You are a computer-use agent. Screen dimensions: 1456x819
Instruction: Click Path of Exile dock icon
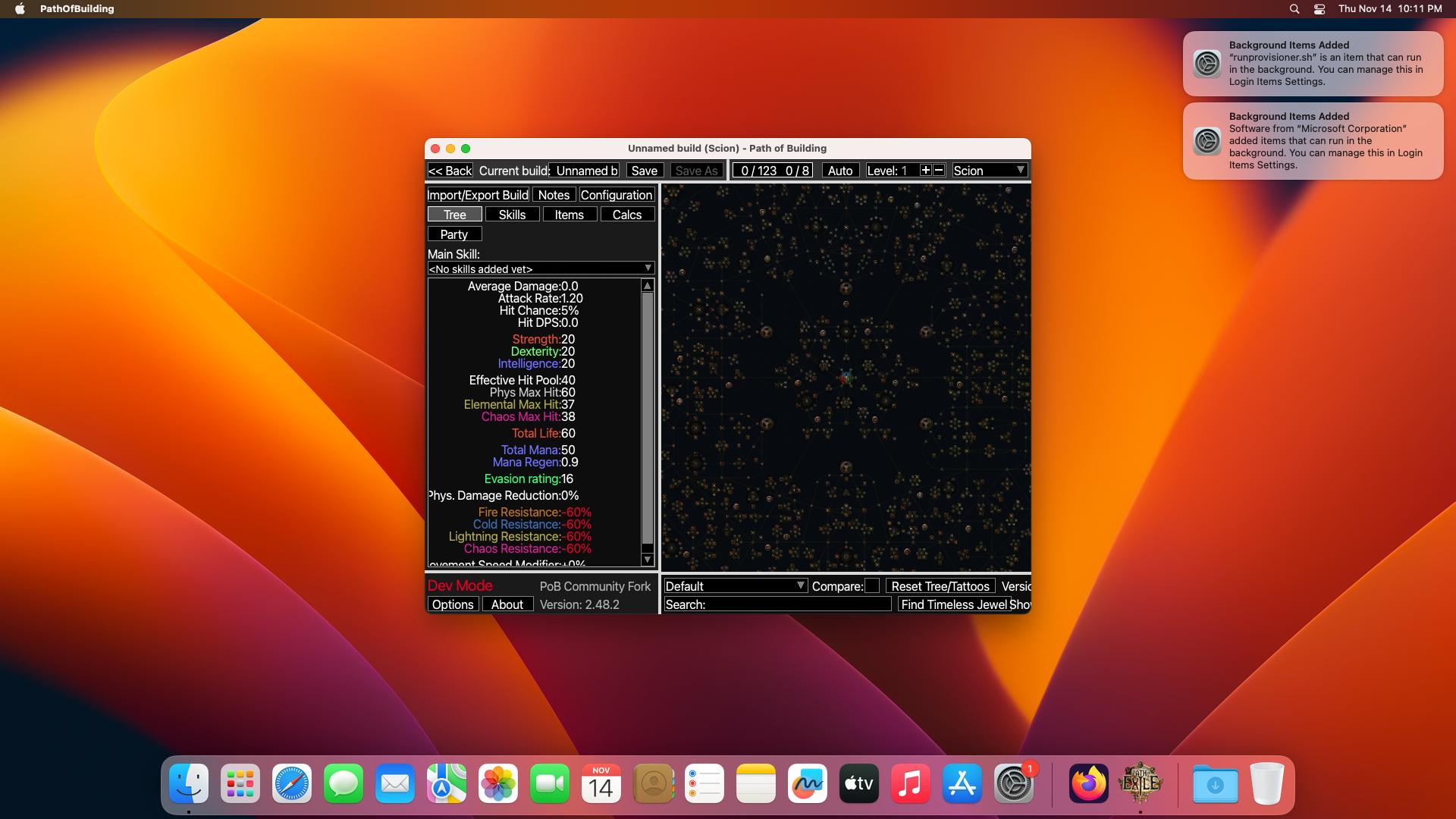[1141, 783]
